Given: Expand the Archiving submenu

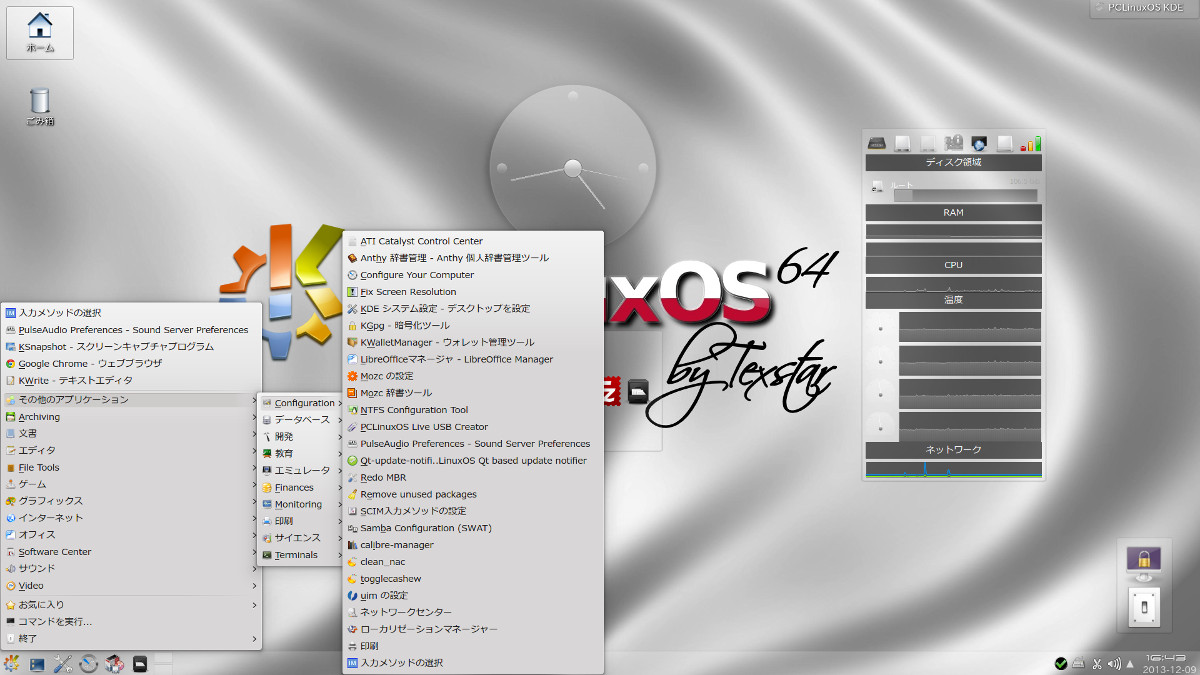Looking at the screenshot, I should (131, 417).
